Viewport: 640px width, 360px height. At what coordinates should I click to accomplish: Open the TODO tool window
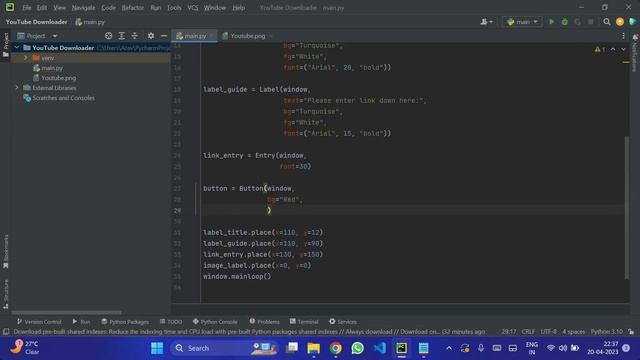171,322
